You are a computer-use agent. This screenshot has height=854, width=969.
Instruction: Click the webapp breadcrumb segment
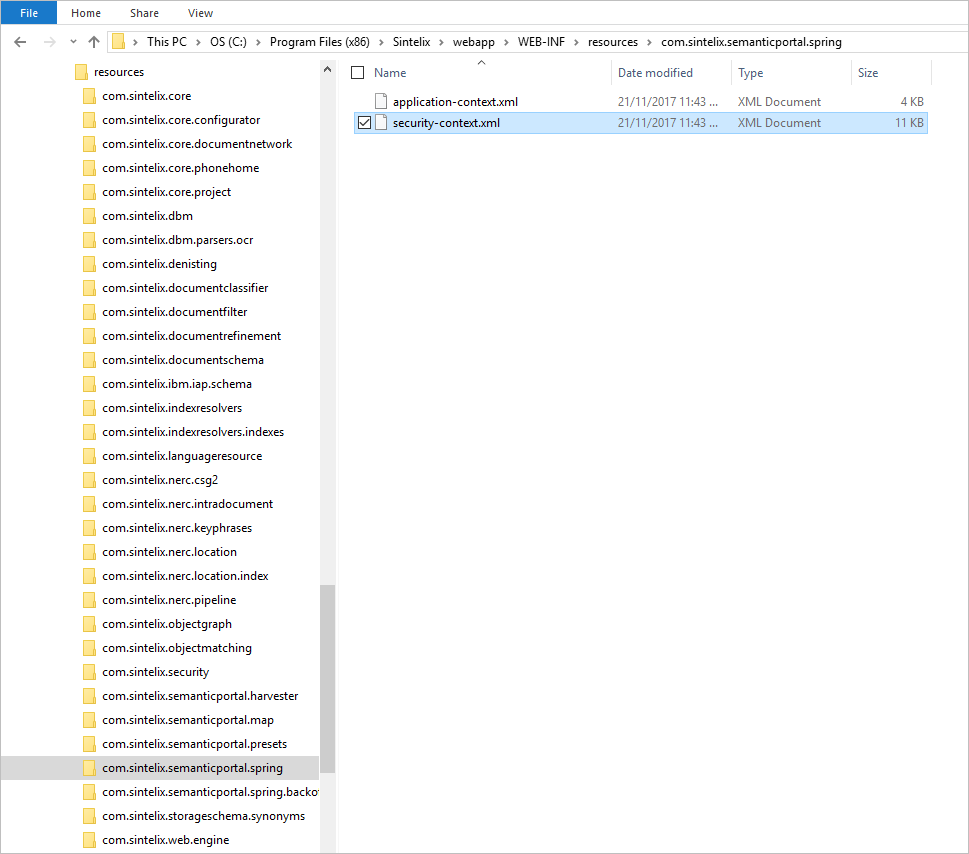click(474, 42)
